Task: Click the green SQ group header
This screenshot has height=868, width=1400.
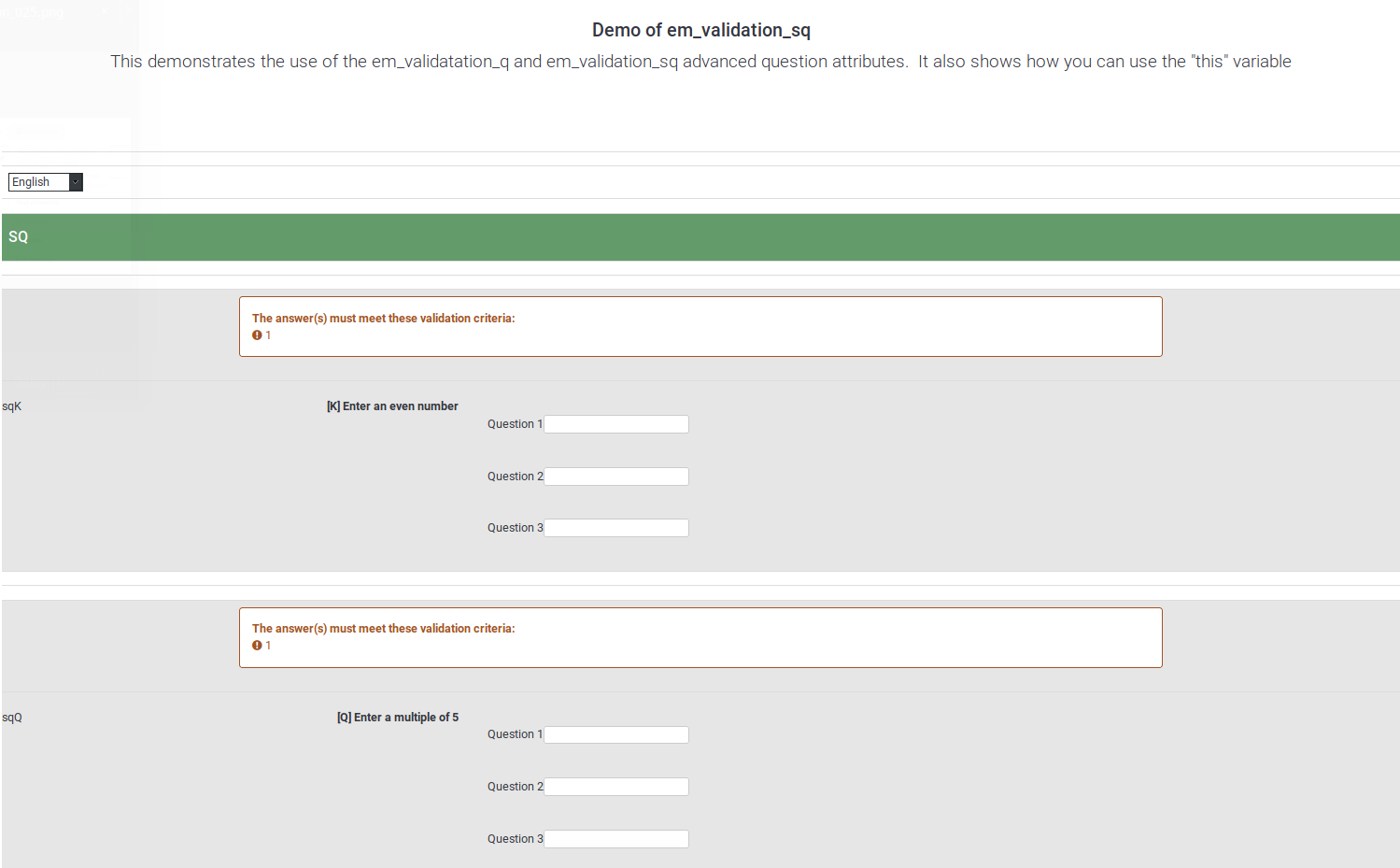Action: point(700,237)
